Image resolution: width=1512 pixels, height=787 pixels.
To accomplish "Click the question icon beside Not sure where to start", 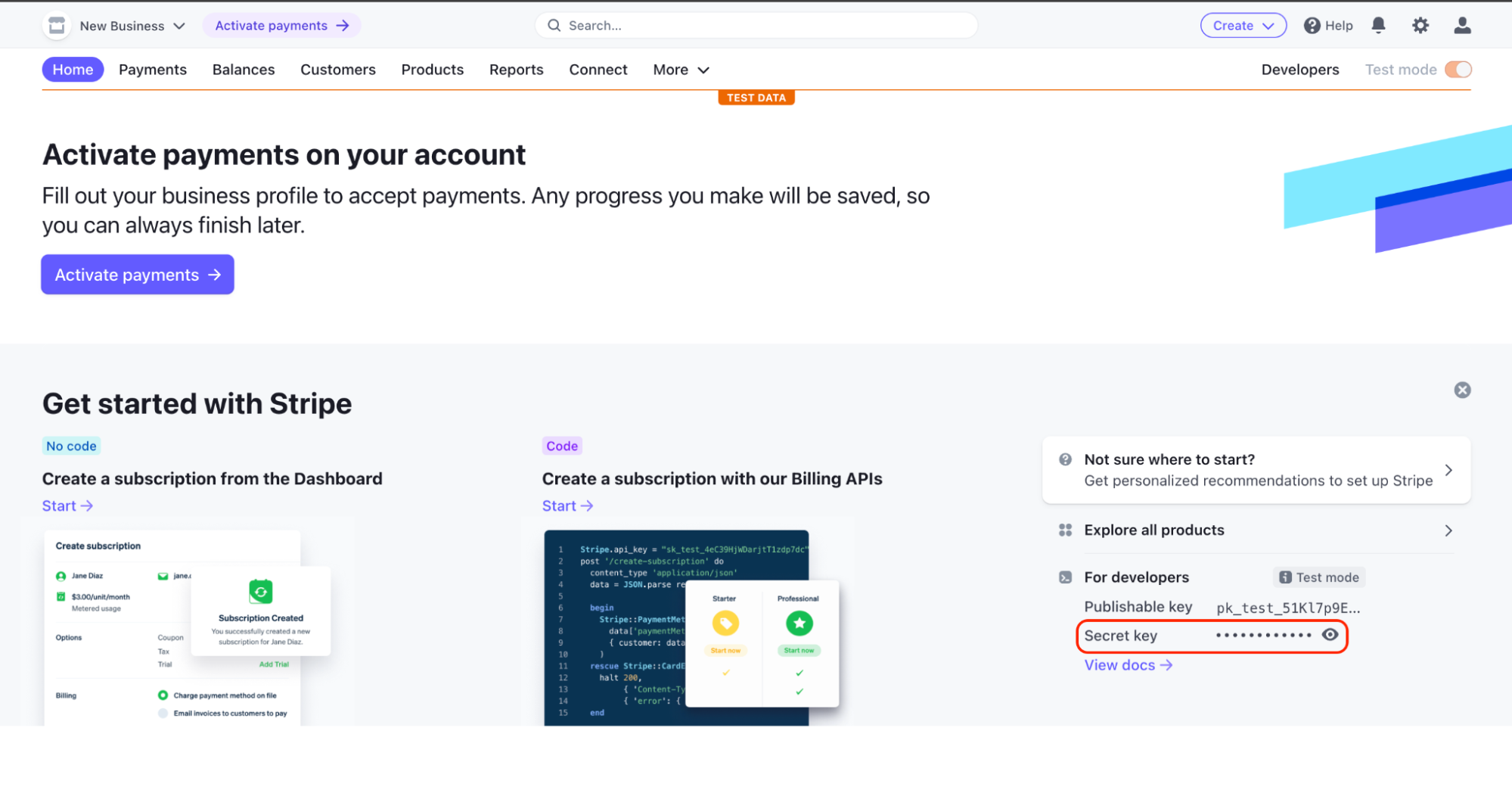I will [x=1065, y=459].
